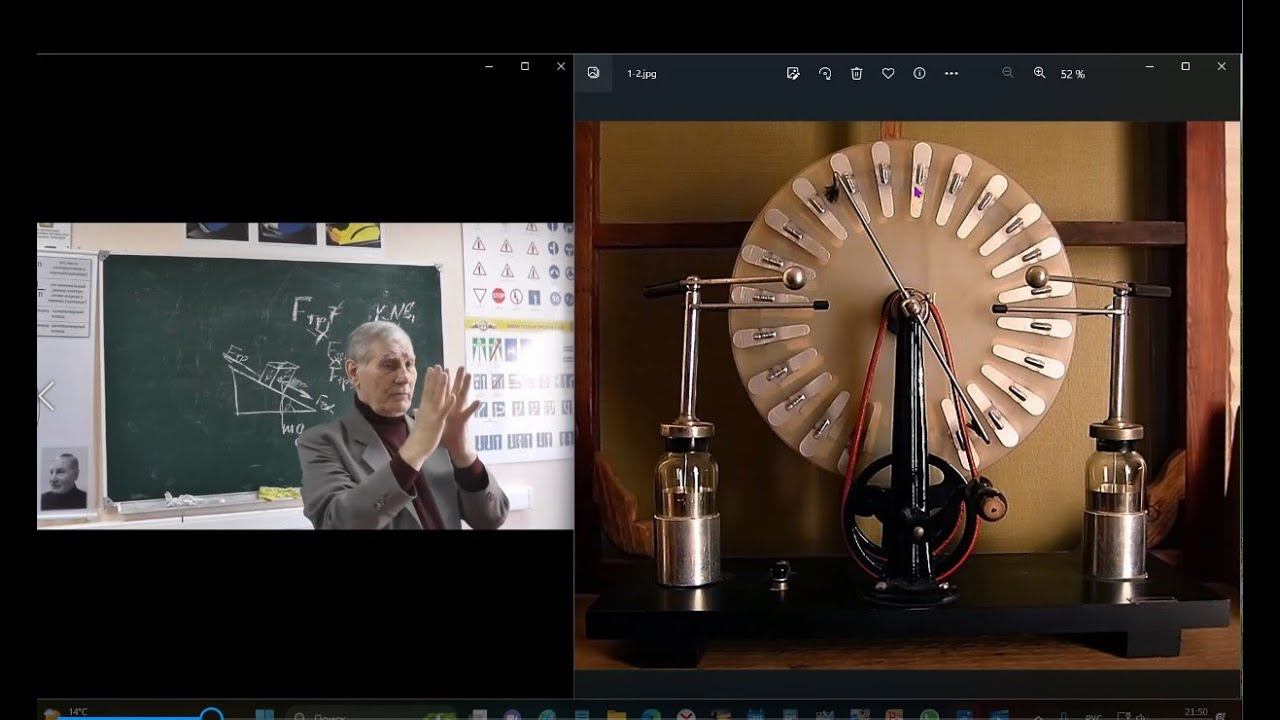Zoom in with the plus magnifier
The image size is (1280, 720).
(x=1040, y=73)
